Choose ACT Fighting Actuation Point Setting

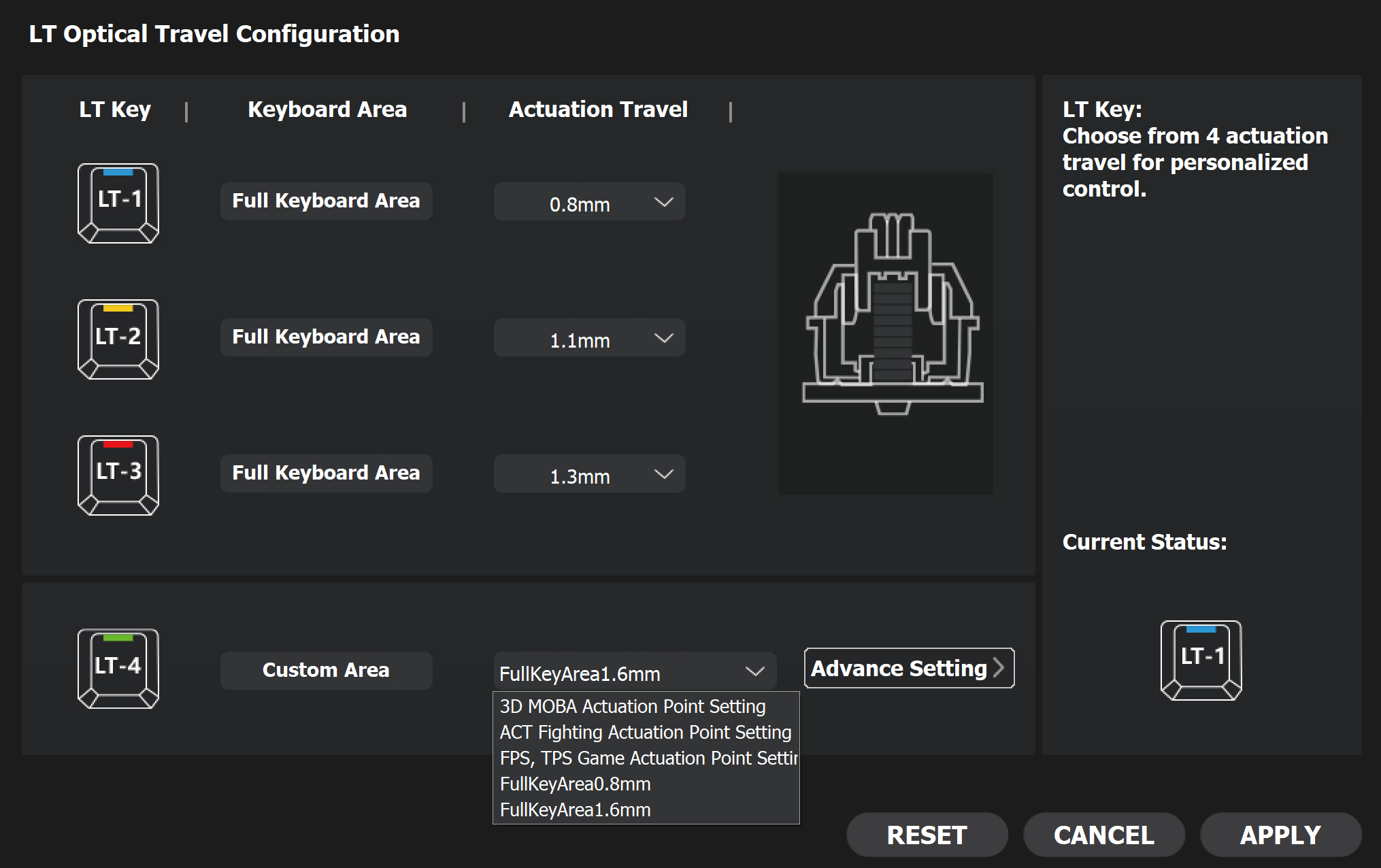click(x=645, y=733)
